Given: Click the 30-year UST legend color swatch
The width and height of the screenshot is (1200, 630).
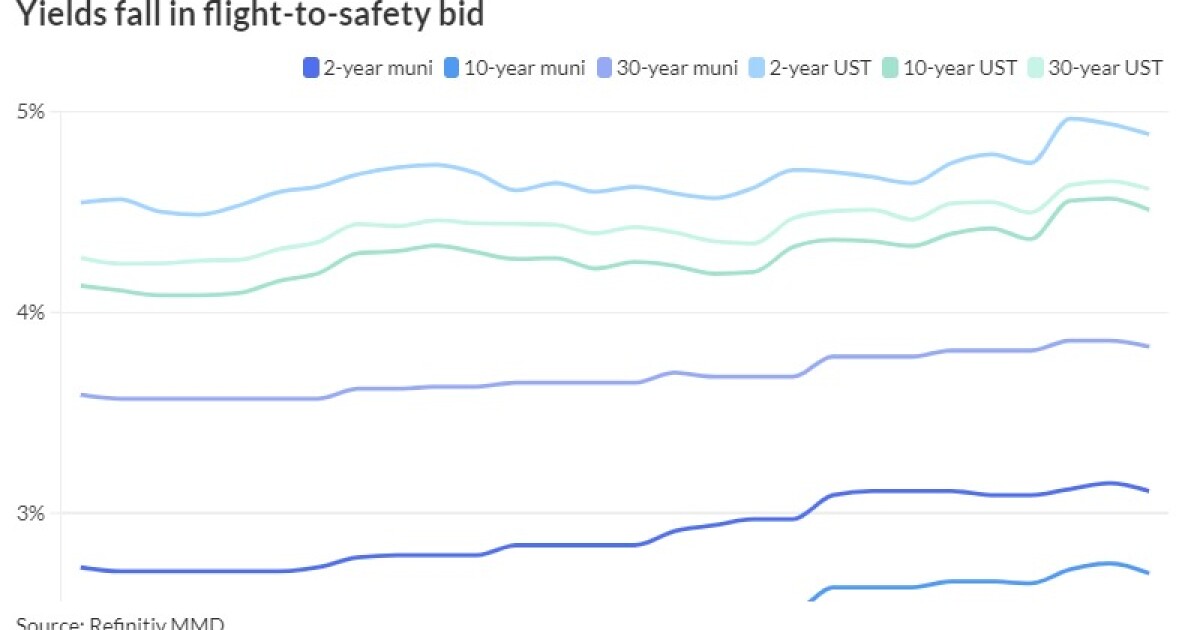Looking at the screenshot, I should [x=1037, y=68].
